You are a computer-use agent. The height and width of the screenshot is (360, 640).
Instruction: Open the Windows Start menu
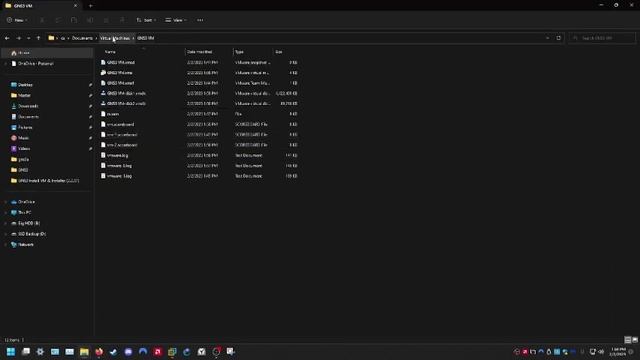(11, 351)
